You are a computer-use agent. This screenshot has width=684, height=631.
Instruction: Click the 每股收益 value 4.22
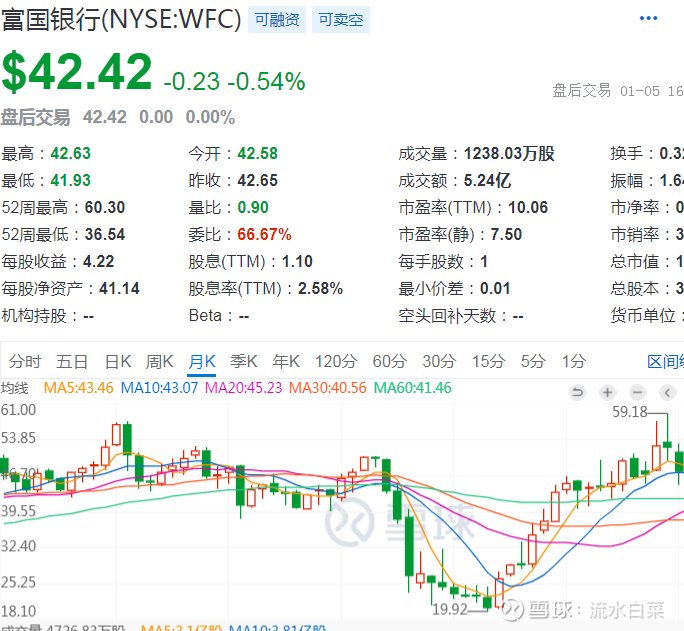(x=99, y=262)
